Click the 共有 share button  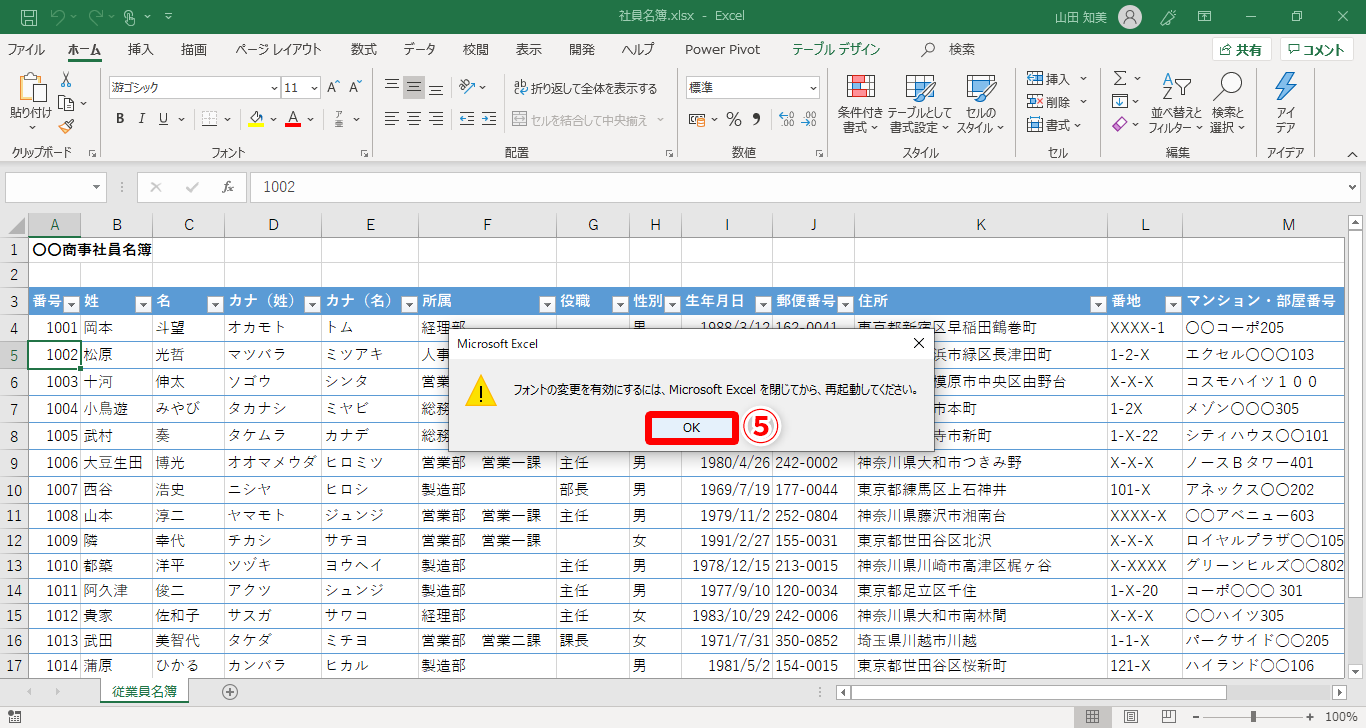[x=1241, y=50]
